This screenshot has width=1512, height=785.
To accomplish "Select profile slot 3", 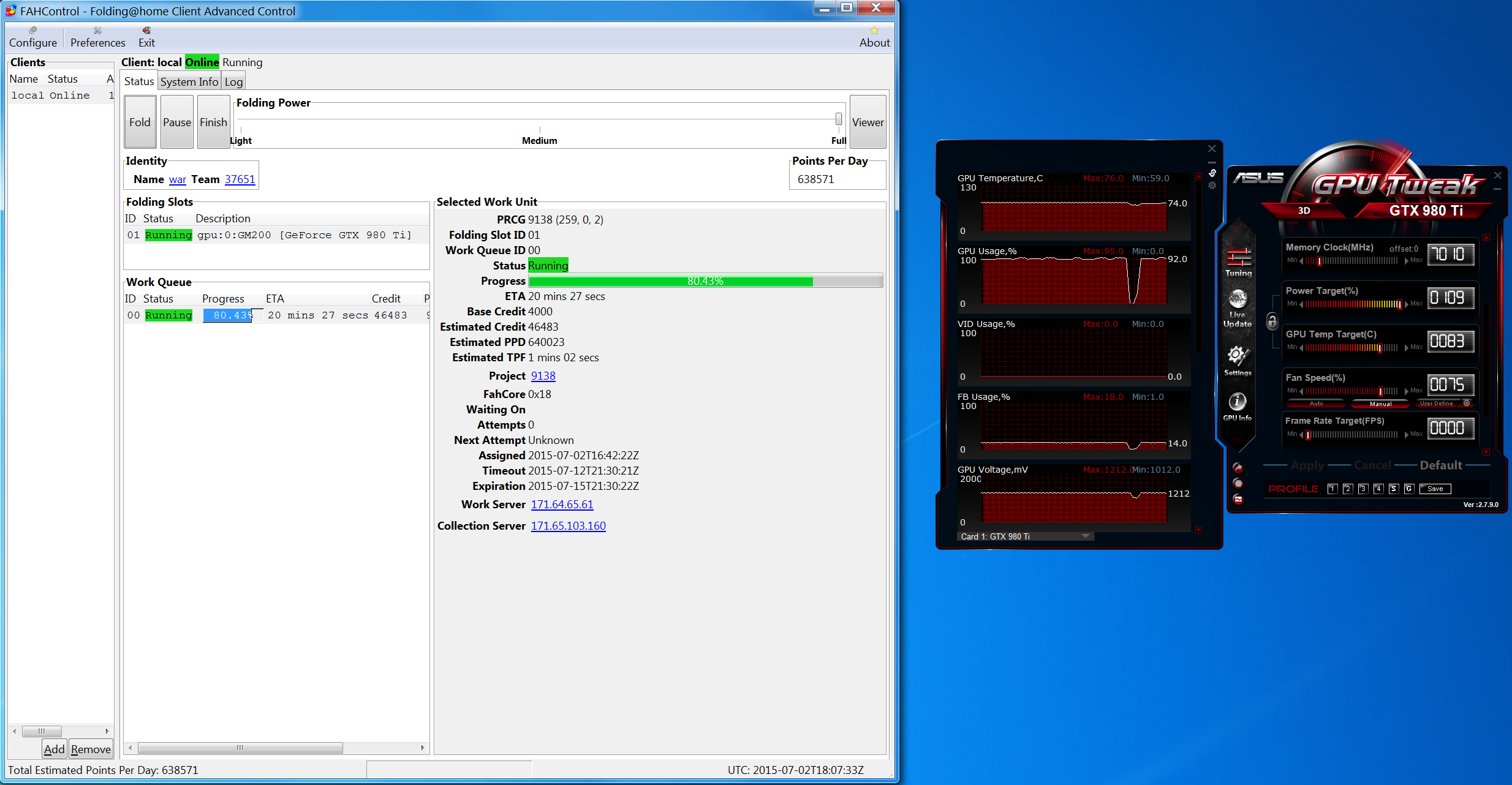I will [x=1363, y=489].
